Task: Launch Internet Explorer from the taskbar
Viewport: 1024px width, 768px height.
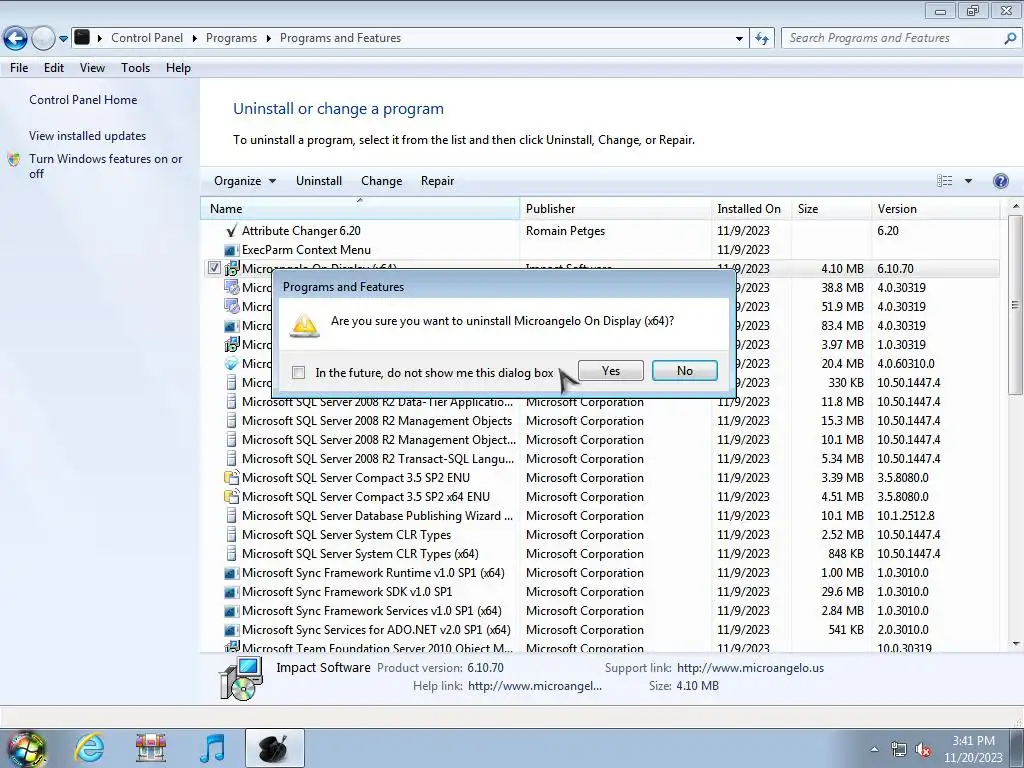Action: pyautogui.click(x=89, y=748)
